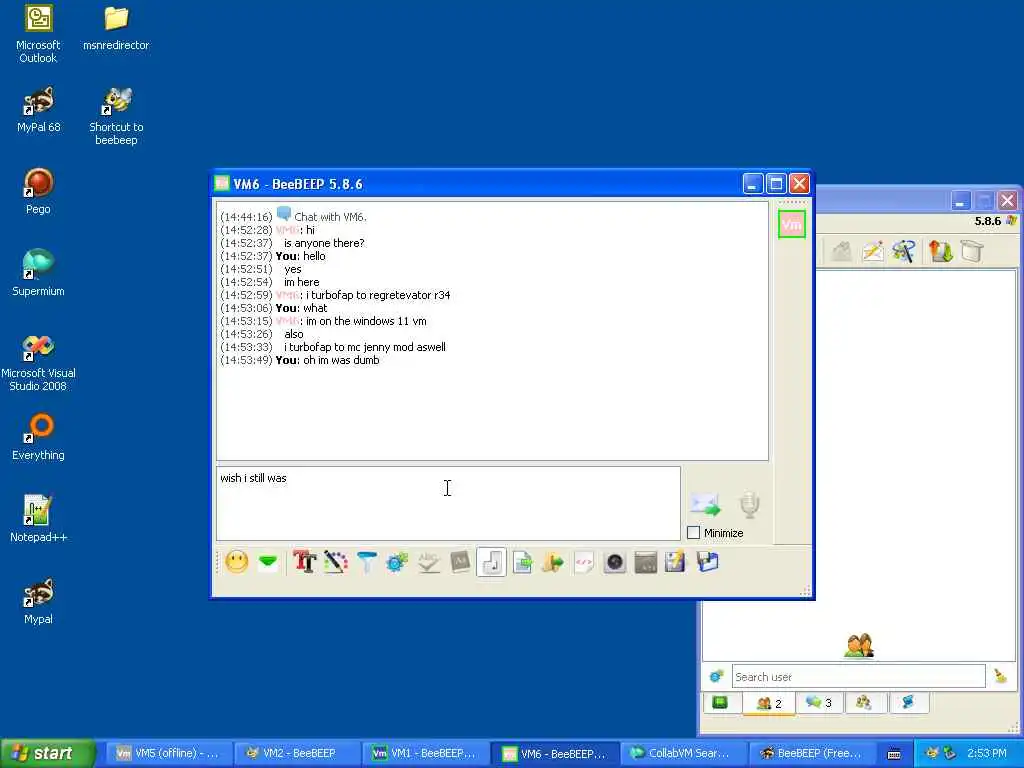The image size is (1024, 768).
Task: Enable the Minimize checkbox
Action: pos(694,533)
